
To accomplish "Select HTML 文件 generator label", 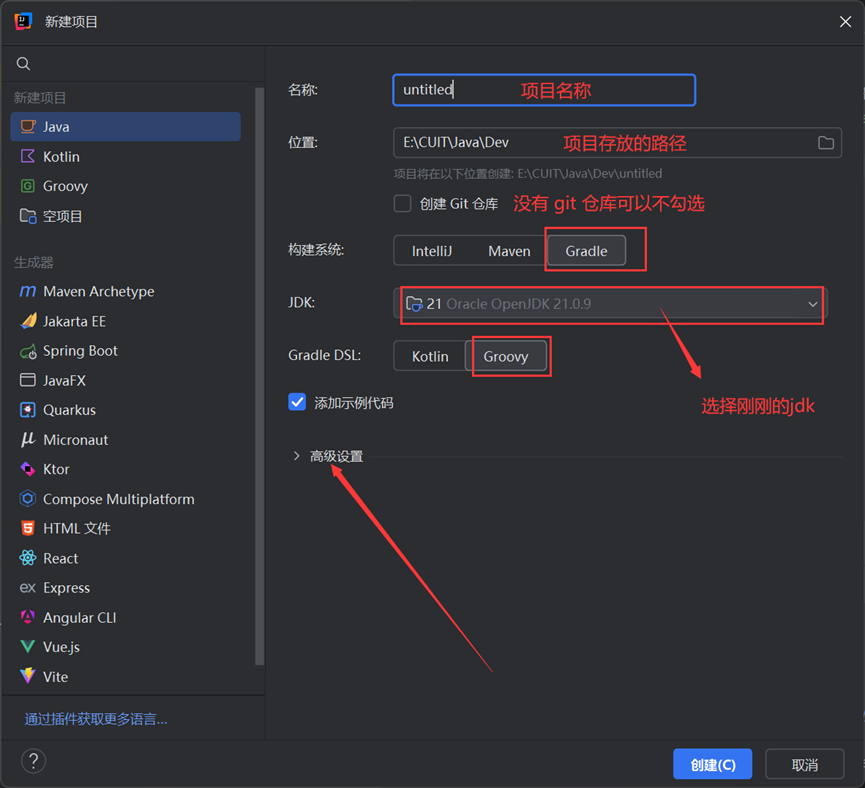I will [x=77, y=529].
